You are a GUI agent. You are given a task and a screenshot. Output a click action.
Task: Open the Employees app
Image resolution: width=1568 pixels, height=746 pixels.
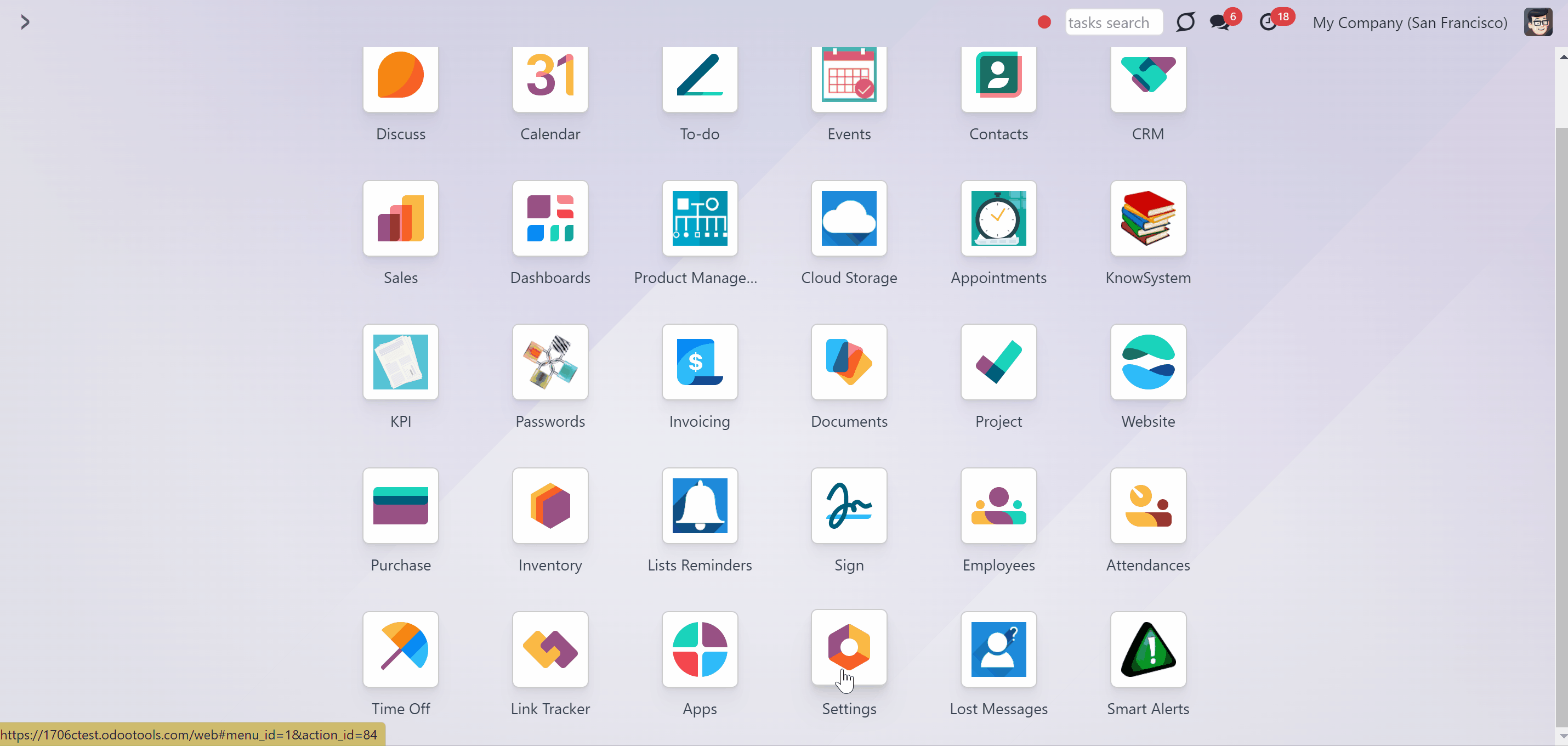click(999, 506)
